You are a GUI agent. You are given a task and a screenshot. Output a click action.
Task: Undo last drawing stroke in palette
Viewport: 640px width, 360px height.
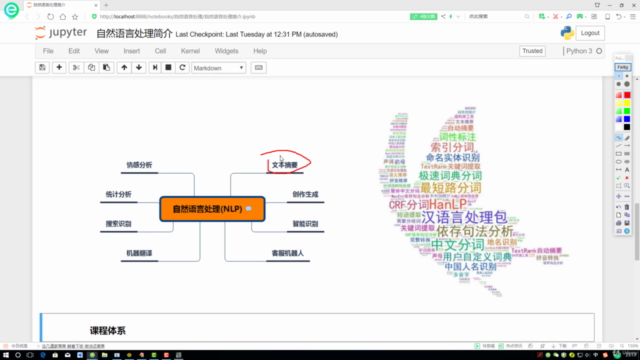[x=619, y=207]
